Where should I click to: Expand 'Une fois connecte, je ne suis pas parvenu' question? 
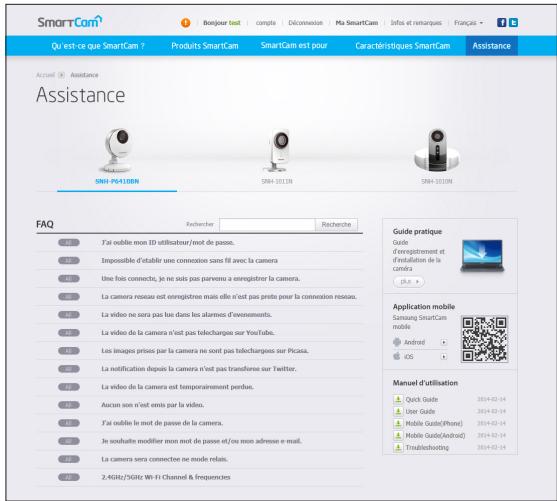[201, 279]
